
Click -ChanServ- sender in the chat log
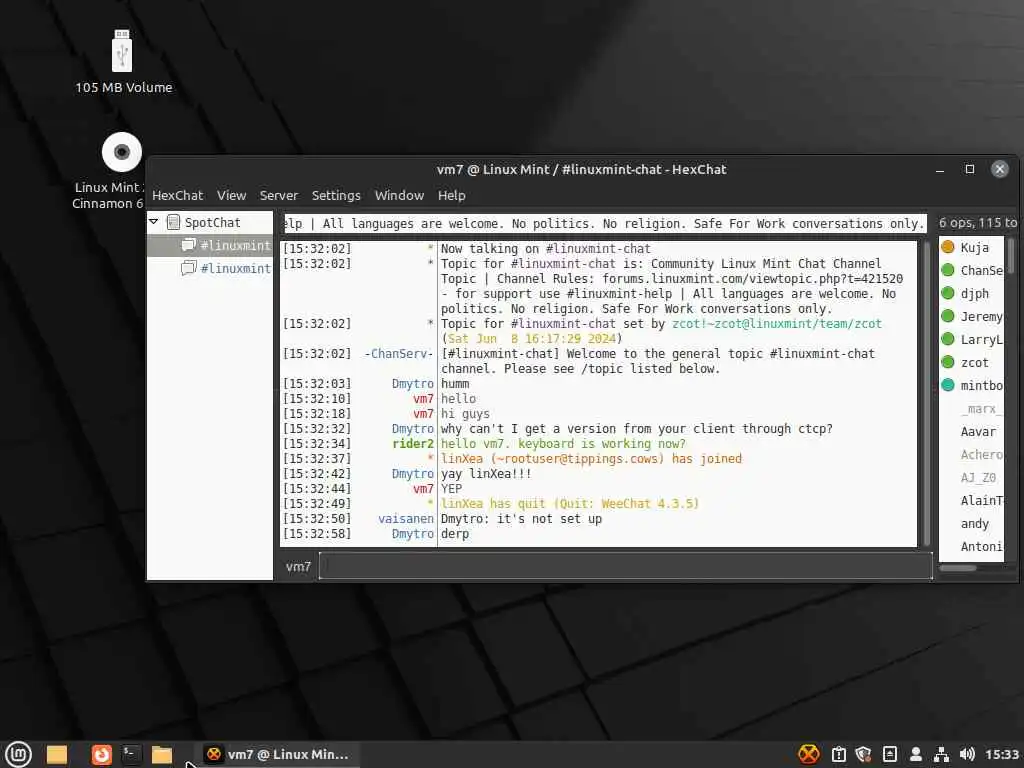tap(398, 353)
